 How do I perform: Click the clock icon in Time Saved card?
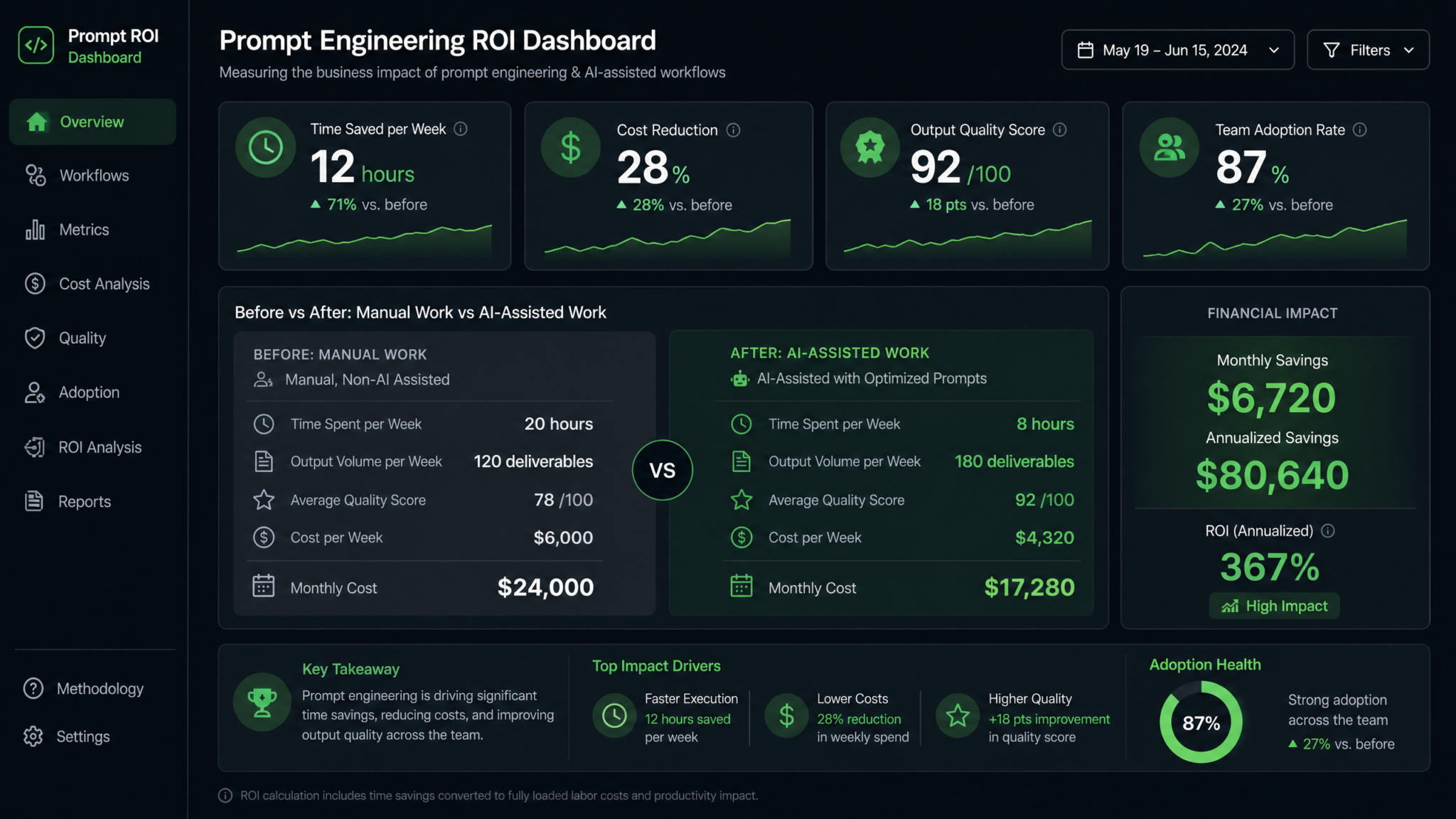pyautogui.click(x=266, y=147)
